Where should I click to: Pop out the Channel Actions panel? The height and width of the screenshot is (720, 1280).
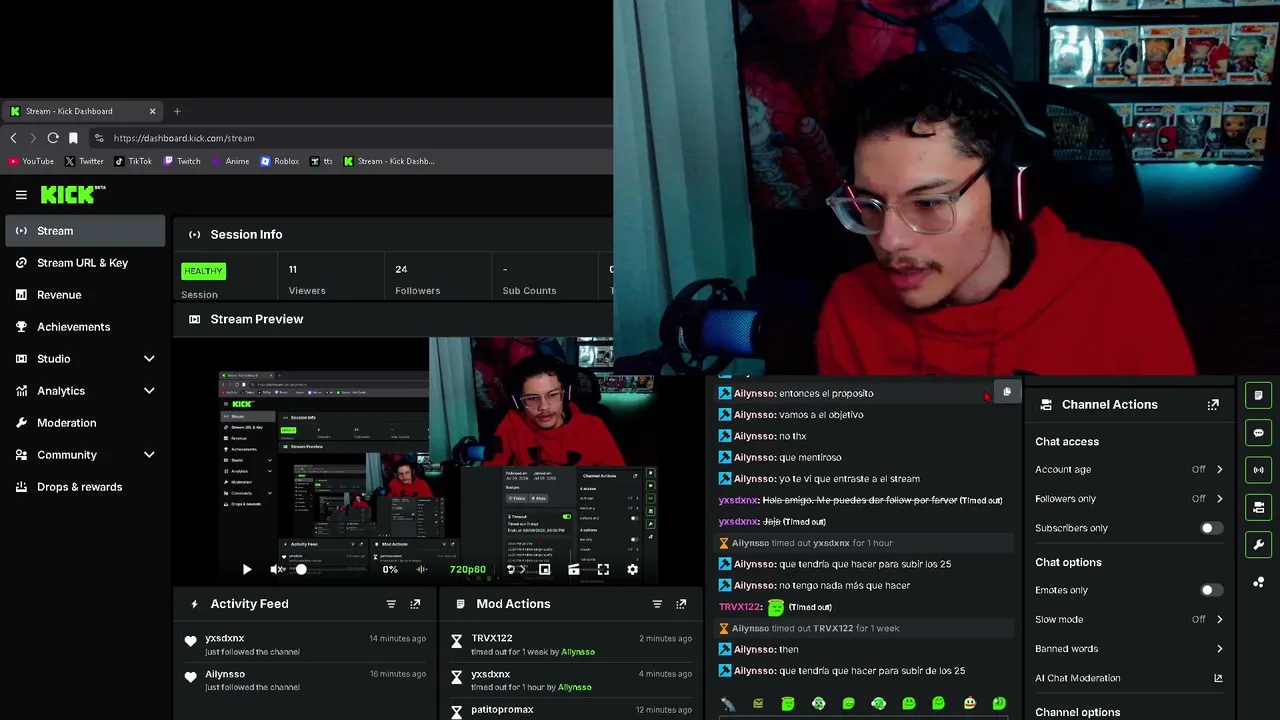point(1213,405)
